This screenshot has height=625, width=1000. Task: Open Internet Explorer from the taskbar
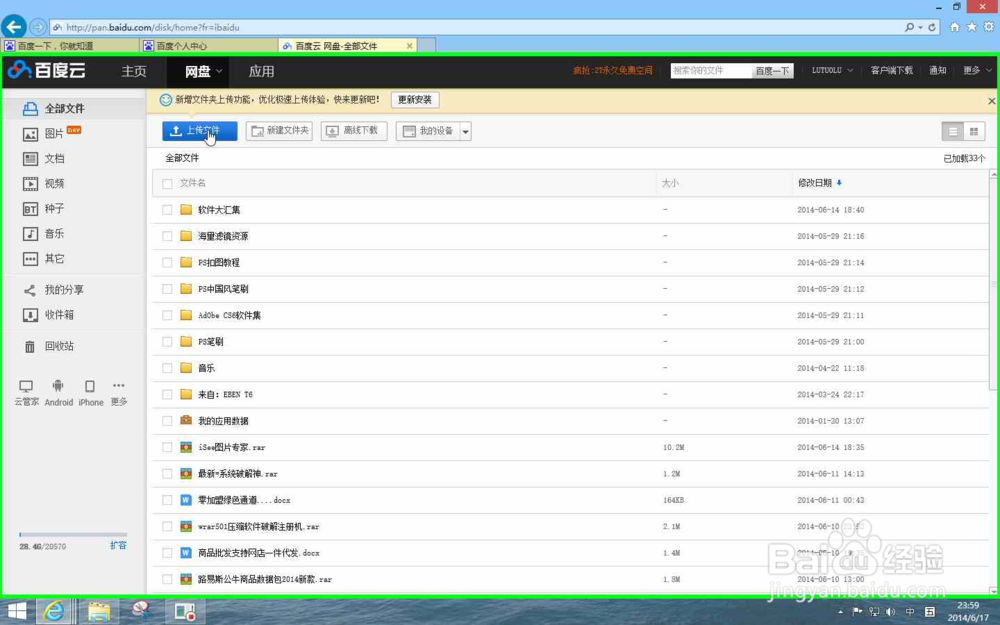54,612
